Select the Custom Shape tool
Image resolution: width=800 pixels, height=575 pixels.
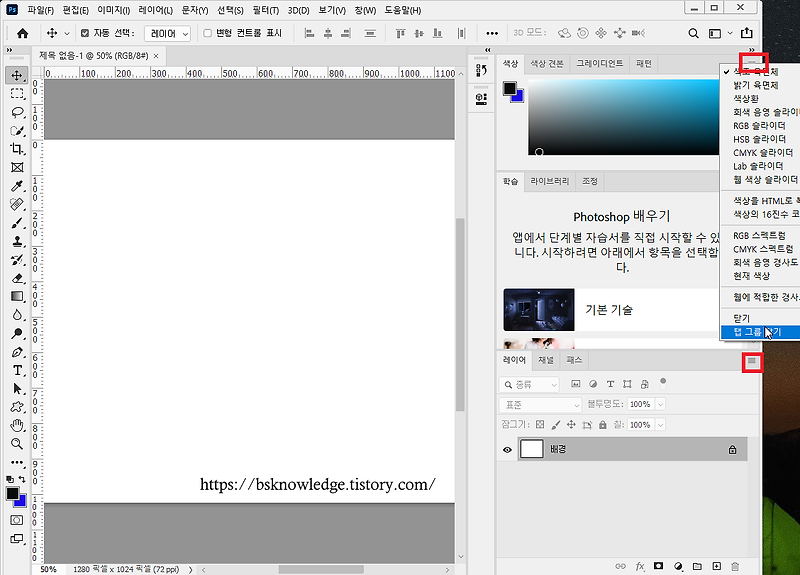(17, 407)
